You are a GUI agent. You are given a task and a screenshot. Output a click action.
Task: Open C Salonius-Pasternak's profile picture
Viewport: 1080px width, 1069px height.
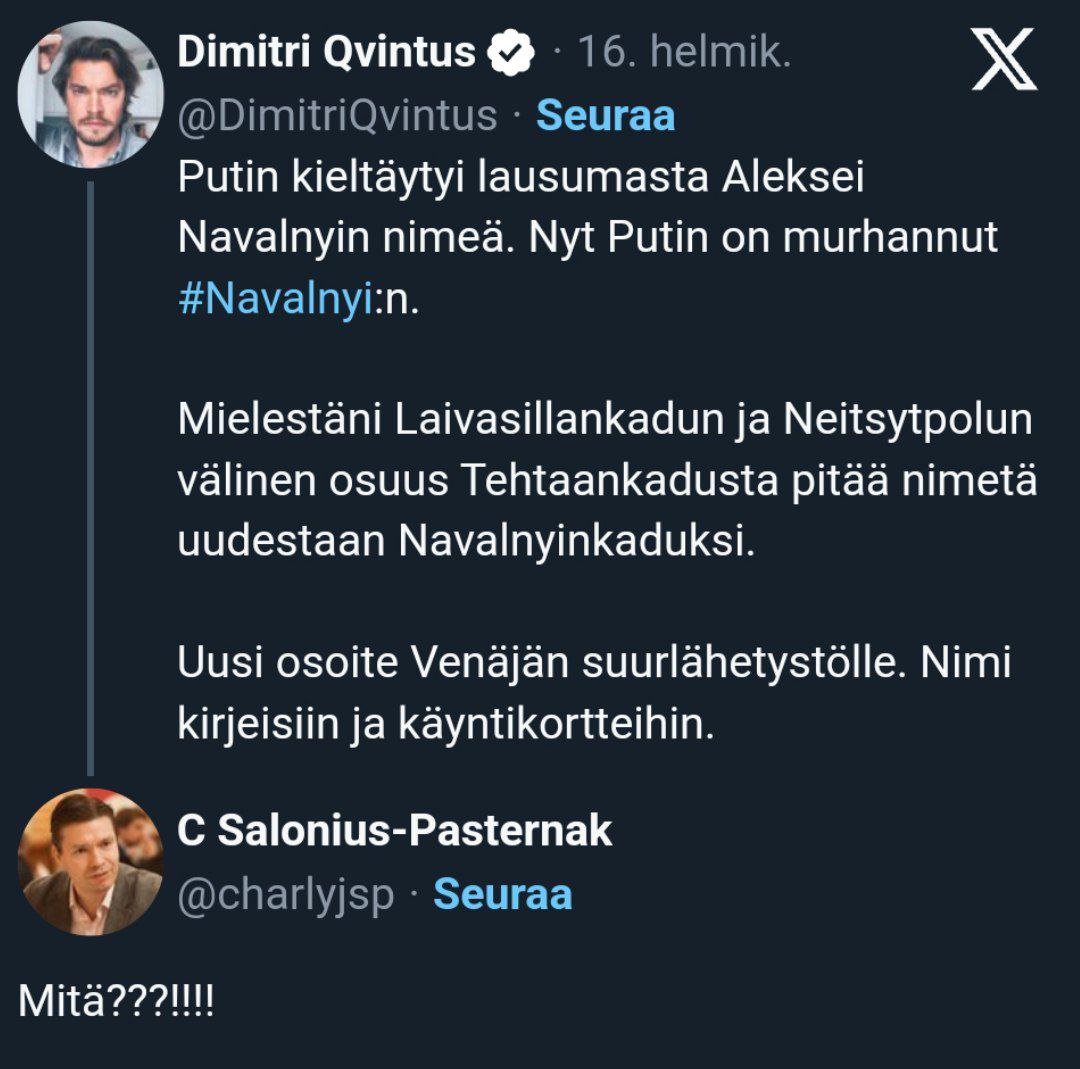(x=90, y=862)
